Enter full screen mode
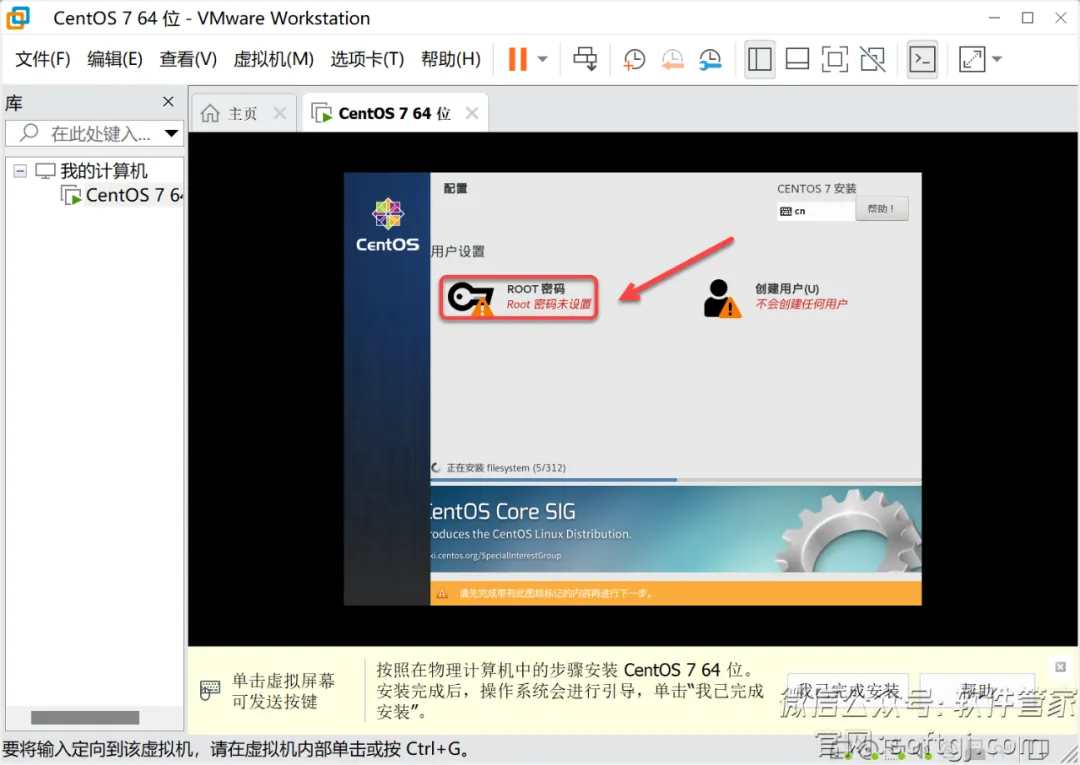Image resolution: width=1080 pixels, height=765 pixels. (835, 59)
